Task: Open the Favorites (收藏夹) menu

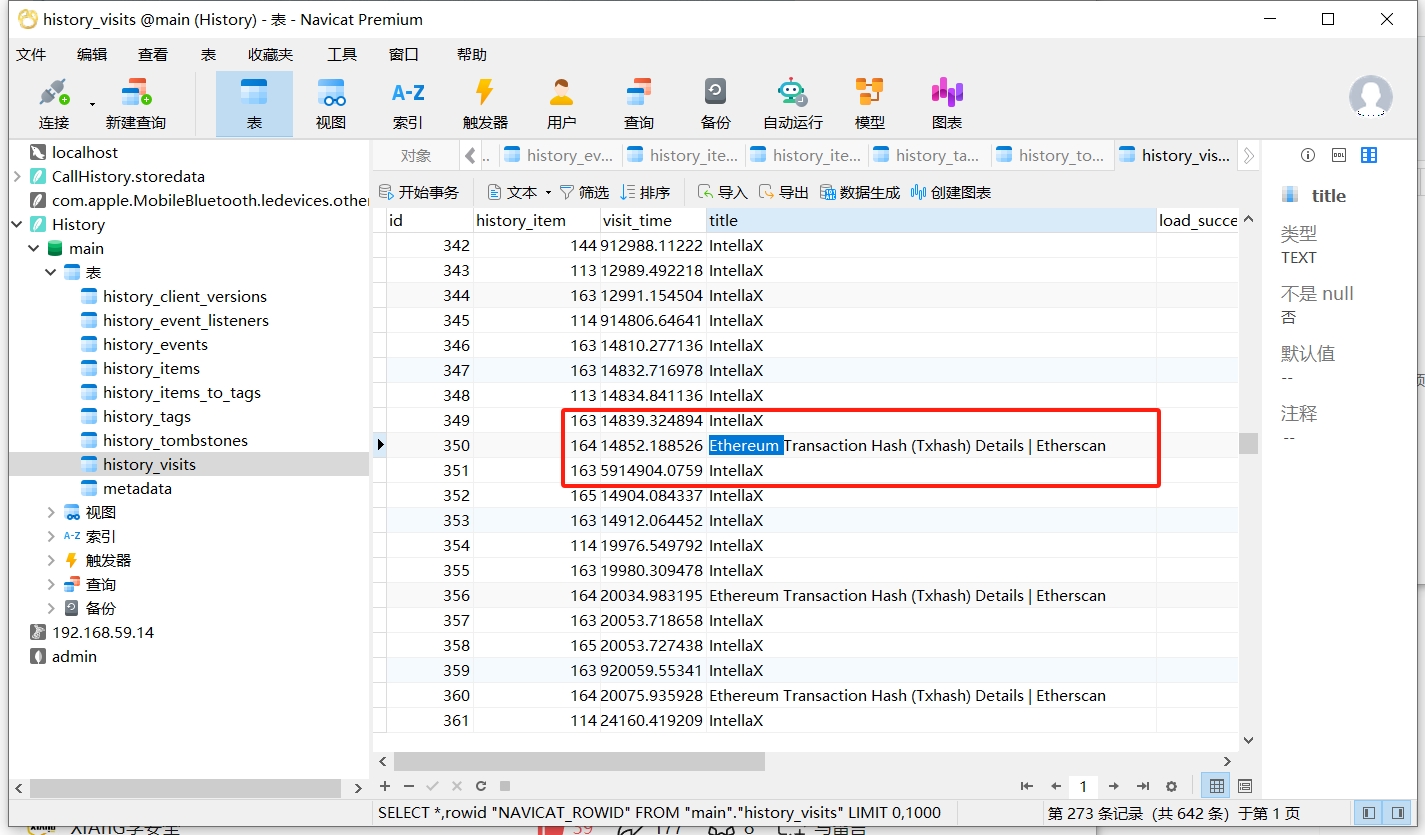Action: 270,55
